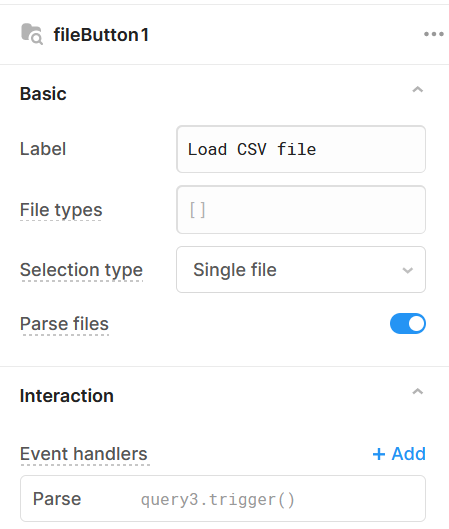This screenshot has height=529, width=449.
Task: Click the Label input field
Action: (301, 149)
